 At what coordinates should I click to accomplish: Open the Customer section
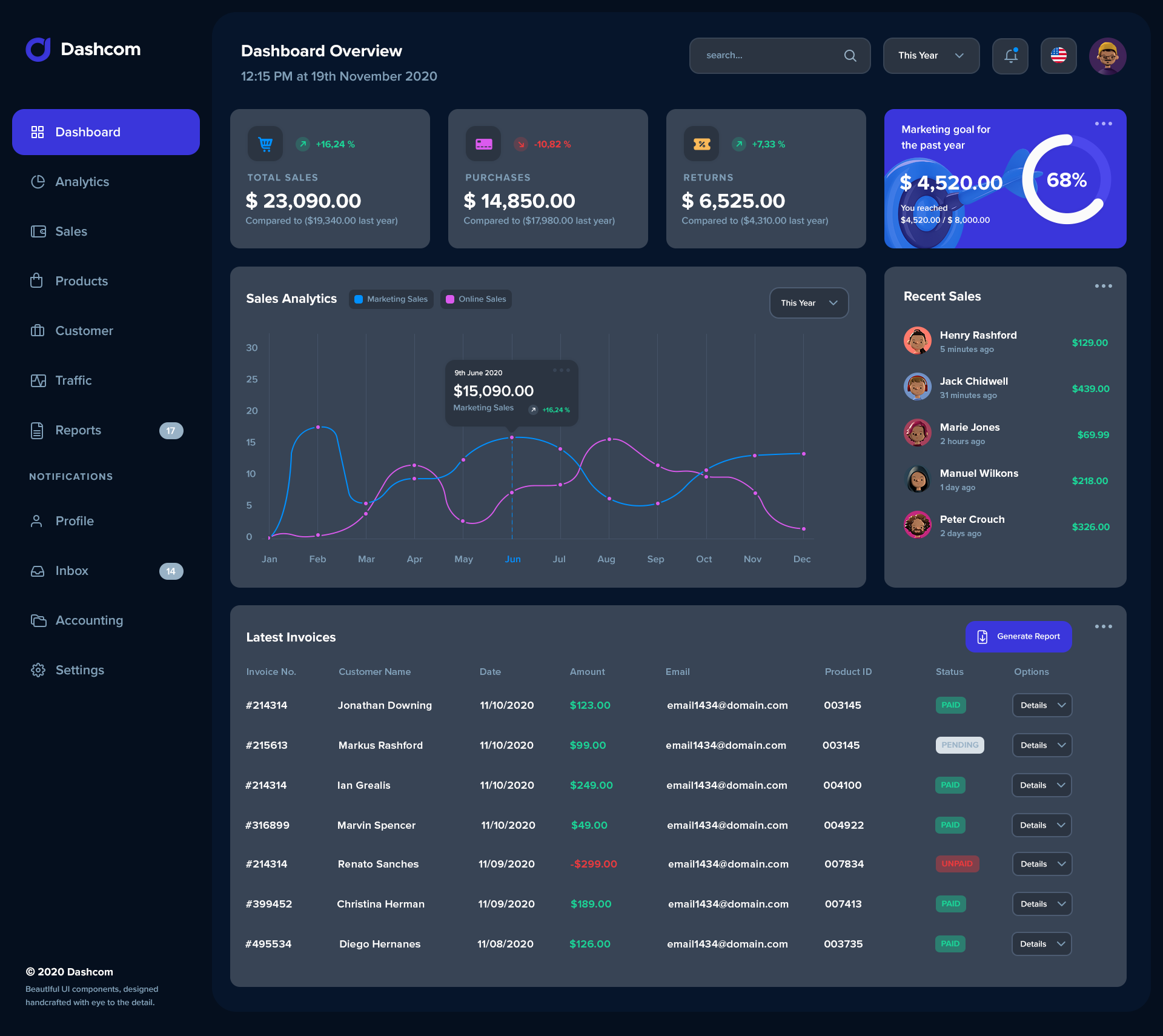pyautogui.click(x=84, y=330)
